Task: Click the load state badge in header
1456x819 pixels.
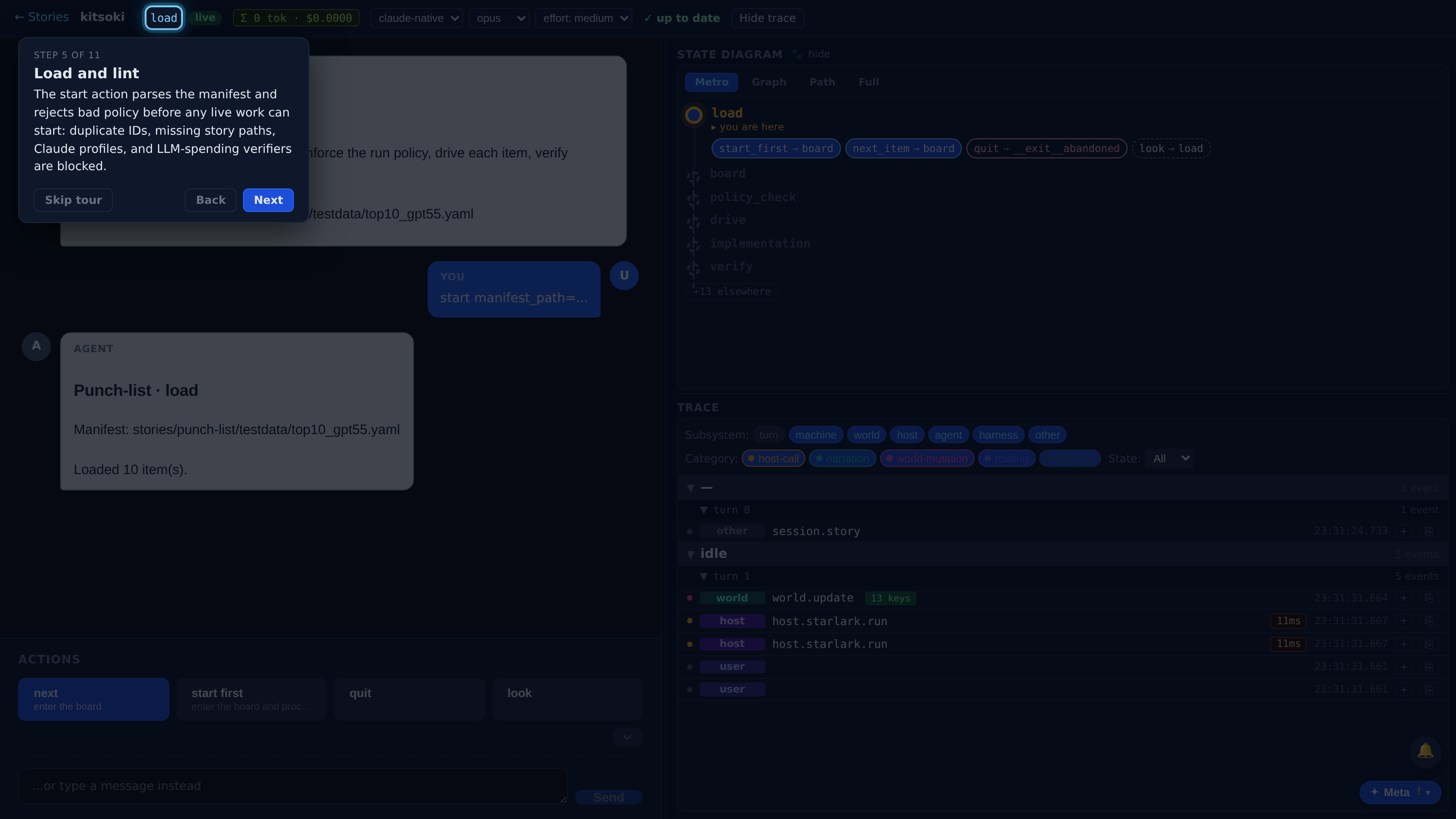Action: pyautogui.click(x=164, y=18)
